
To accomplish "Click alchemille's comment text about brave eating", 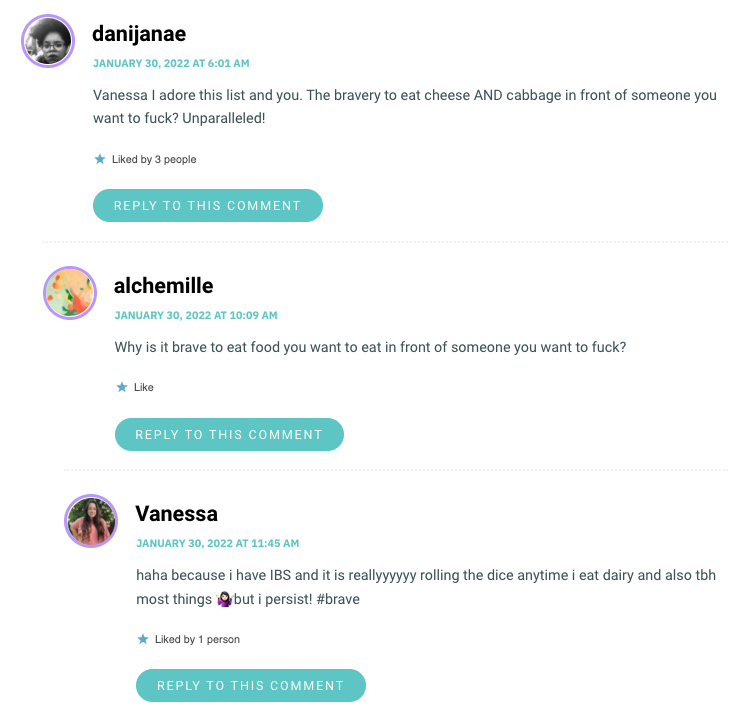I will tap(370, 347).
